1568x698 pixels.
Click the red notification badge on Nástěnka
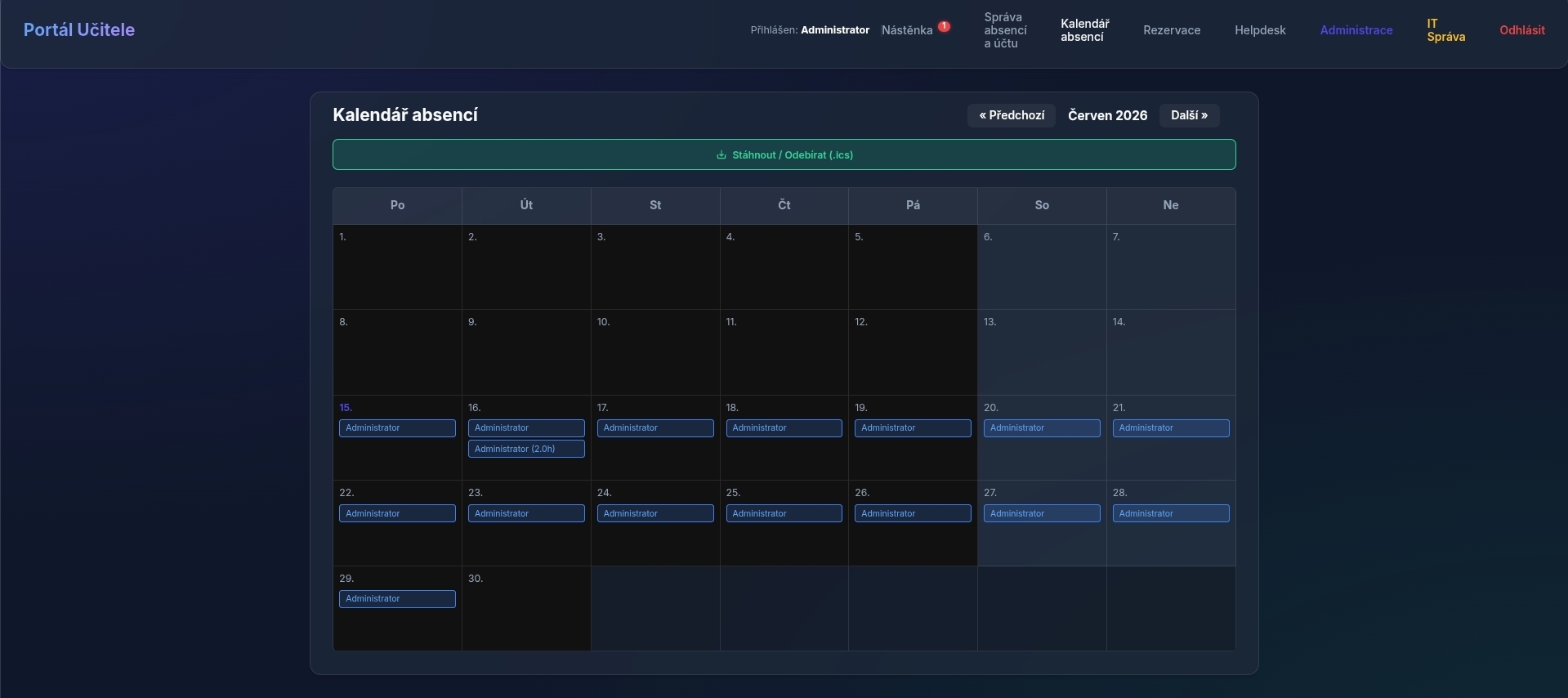coord(944,26)
